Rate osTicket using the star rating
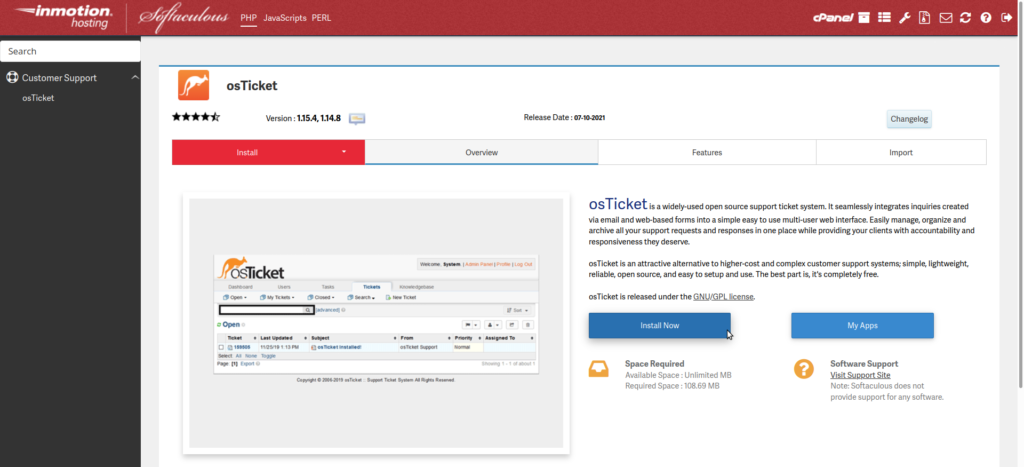This screenshot has height=467, width=1024. point(195,117)
